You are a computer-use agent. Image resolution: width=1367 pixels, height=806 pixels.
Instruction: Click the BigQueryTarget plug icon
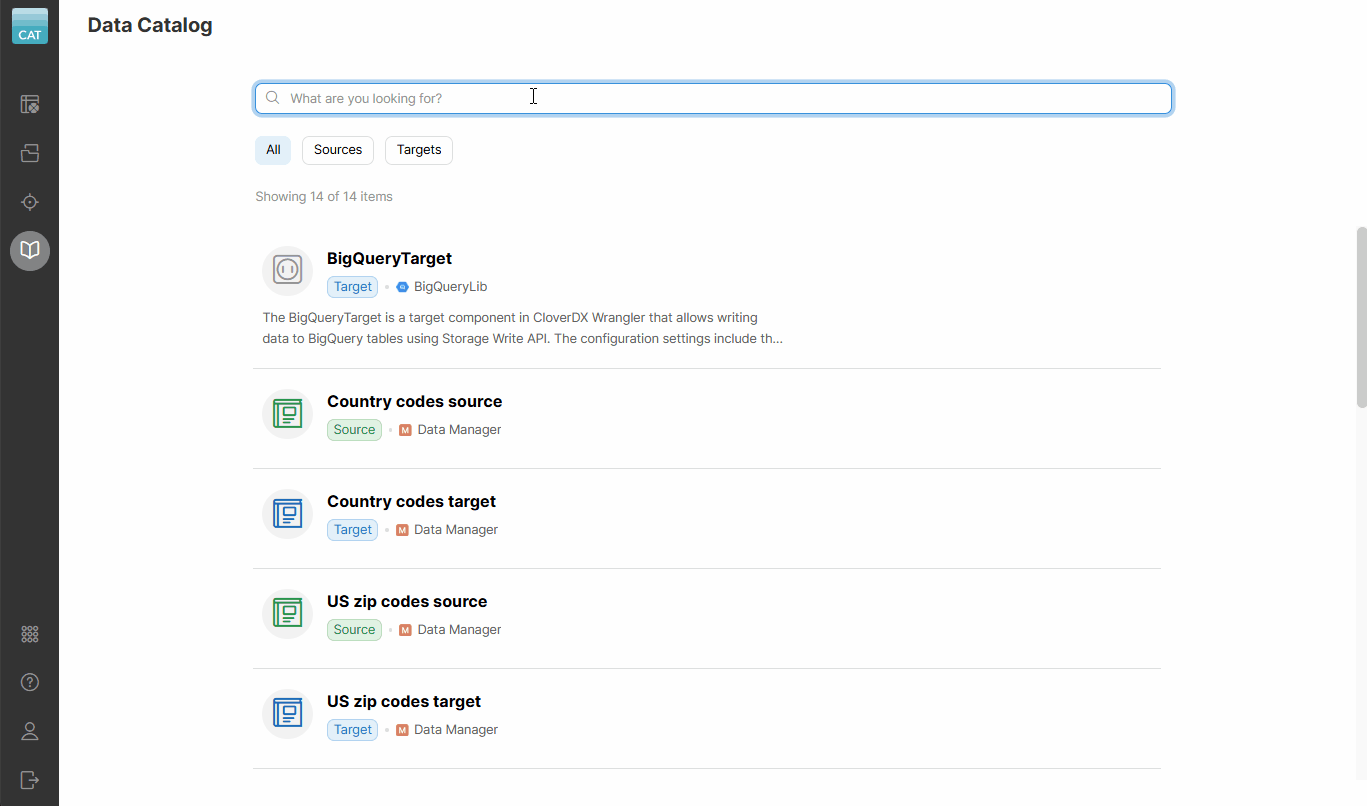(x=287, y=270)
